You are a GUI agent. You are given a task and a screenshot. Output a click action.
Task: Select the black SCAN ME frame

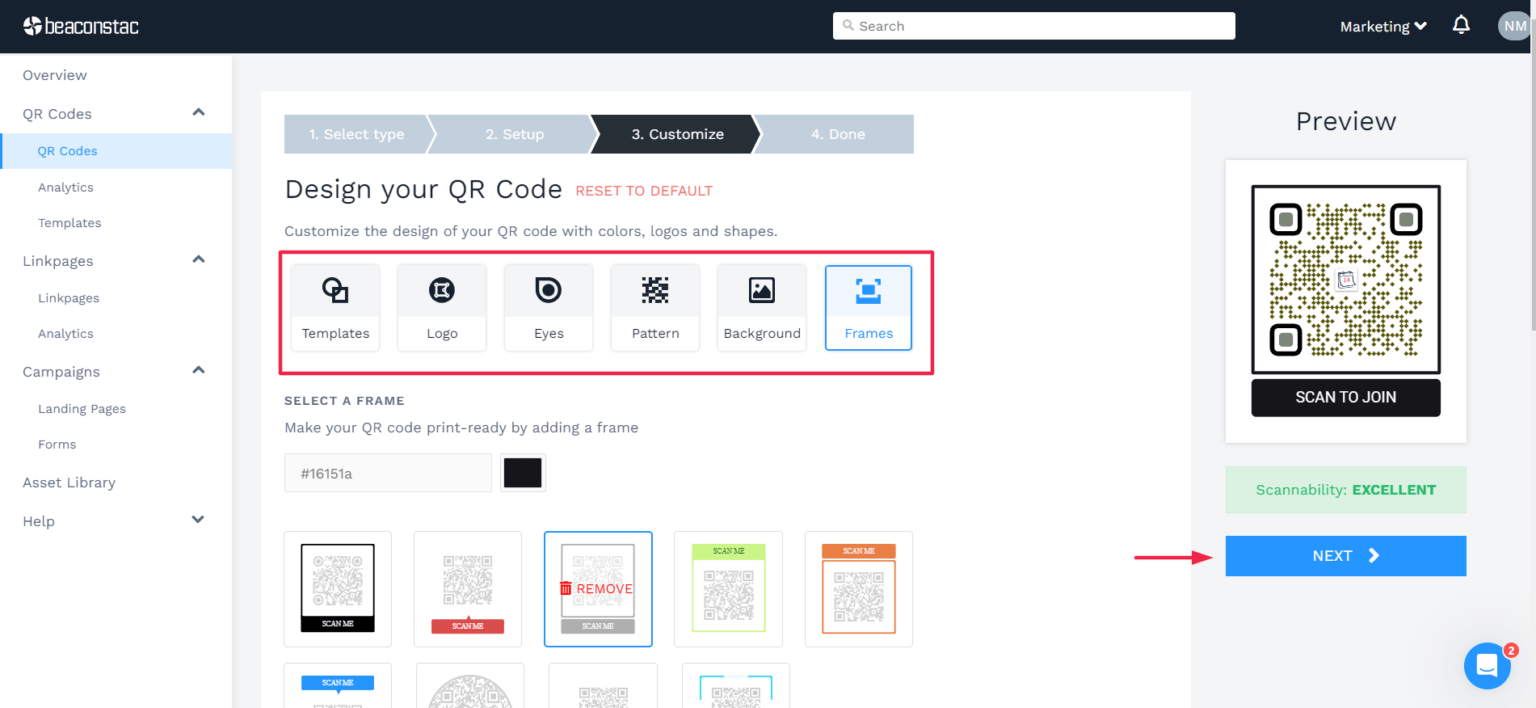338,589
